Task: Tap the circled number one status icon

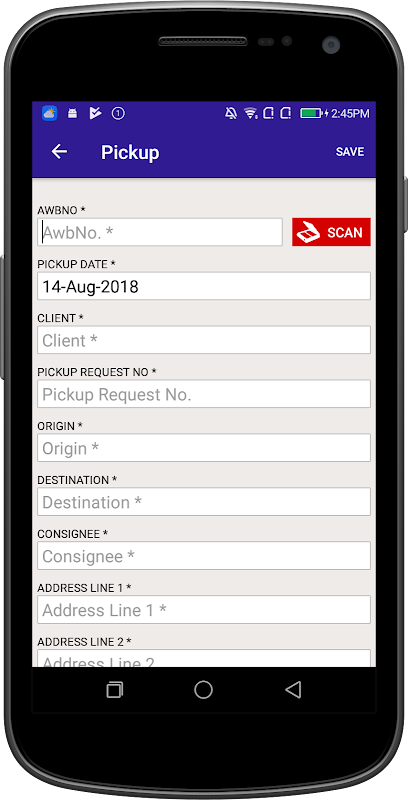Action: (118, 113)
